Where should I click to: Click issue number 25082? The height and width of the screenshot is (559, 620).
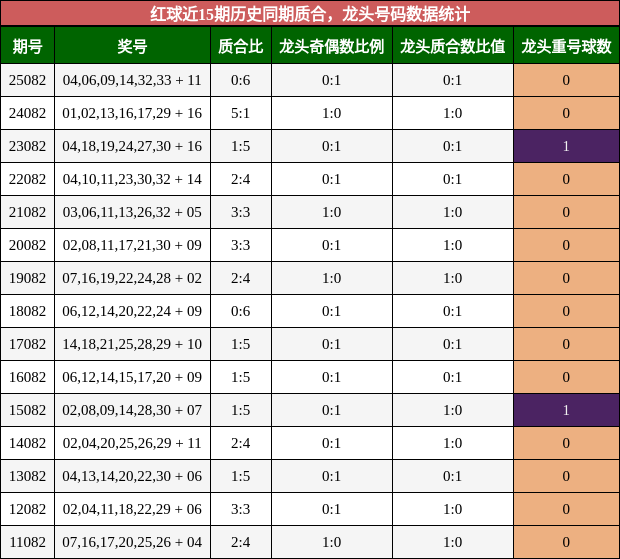point(27,80)
